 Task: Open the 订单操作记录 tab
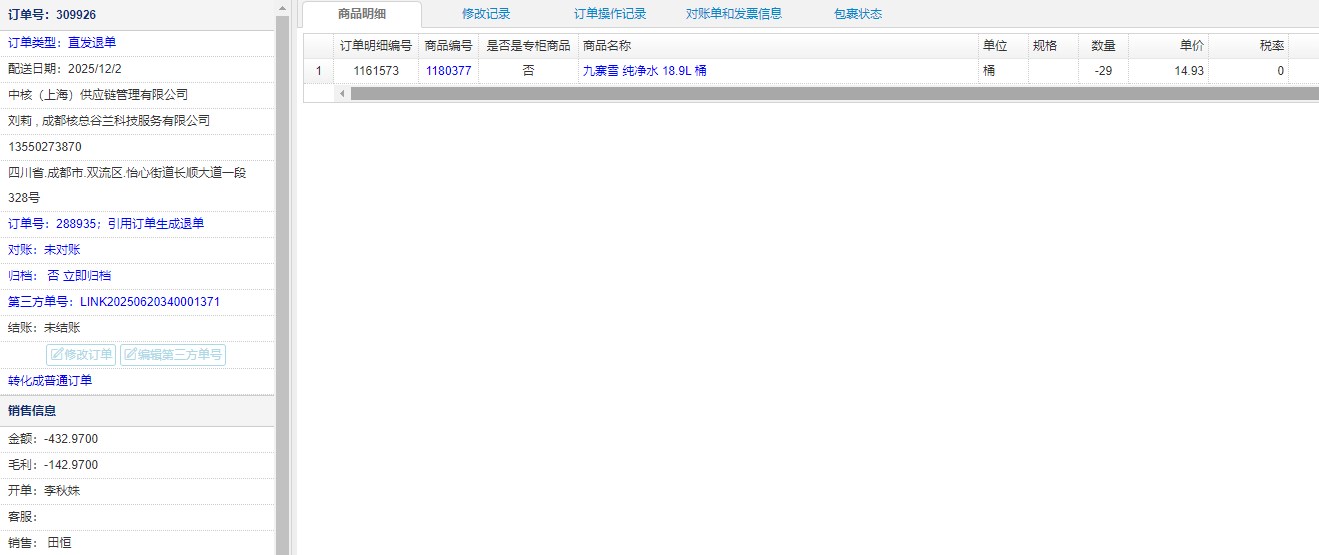click(x=610, y=14)
